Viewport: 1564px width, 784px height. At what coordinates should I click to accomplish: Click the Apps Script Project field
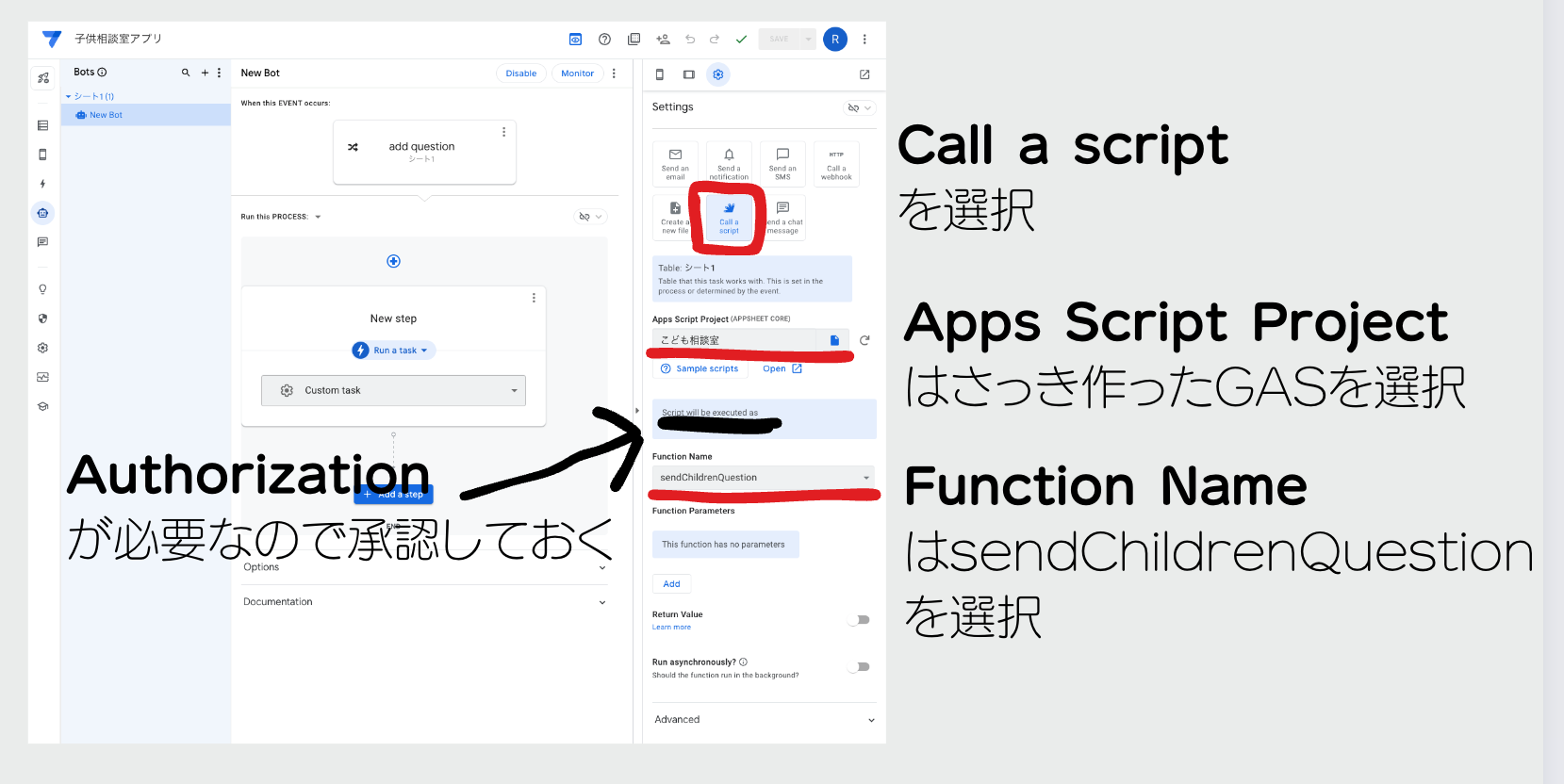[x=750, y=340]
